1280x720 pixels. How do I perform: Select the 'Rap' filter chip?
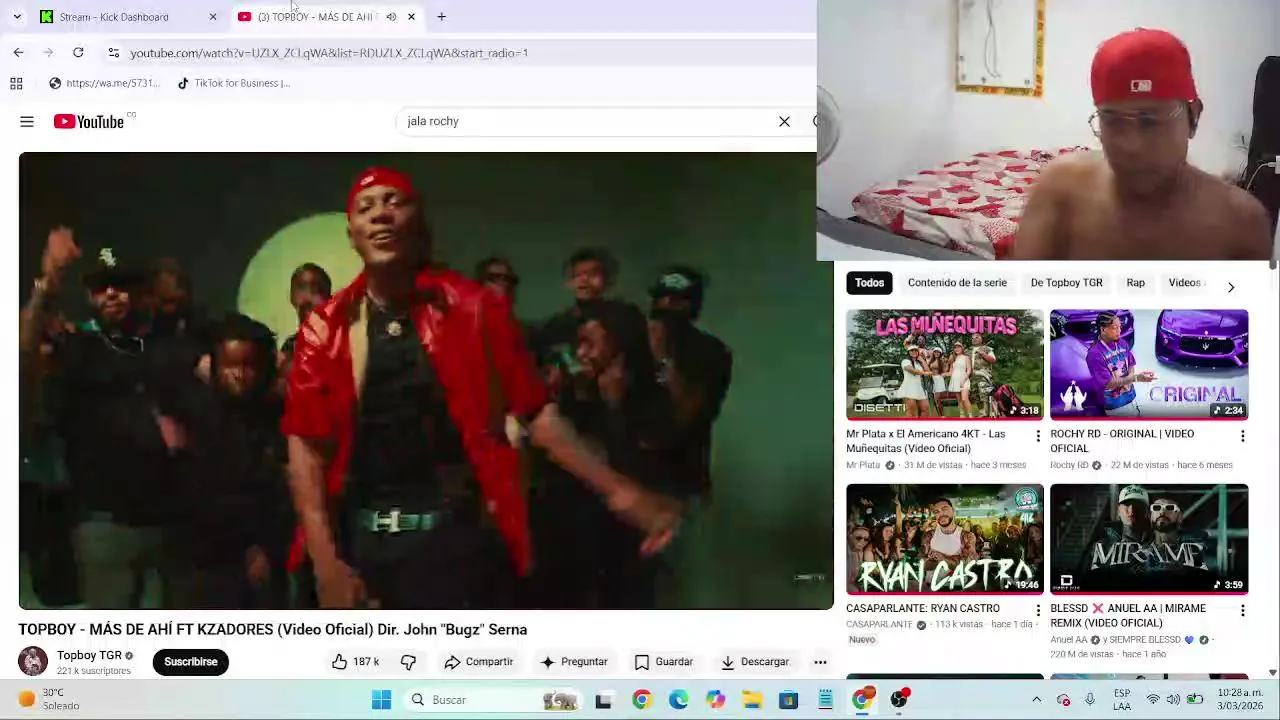1135,283
